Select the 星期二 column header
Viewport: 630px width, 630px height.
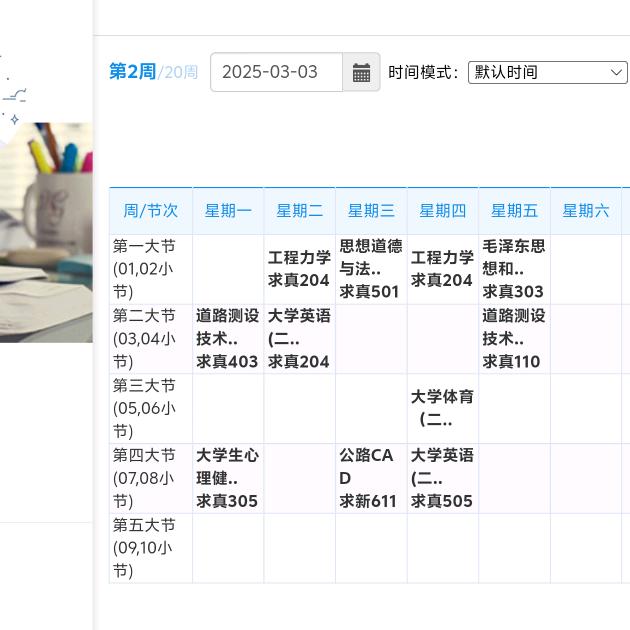coord(300,211)
